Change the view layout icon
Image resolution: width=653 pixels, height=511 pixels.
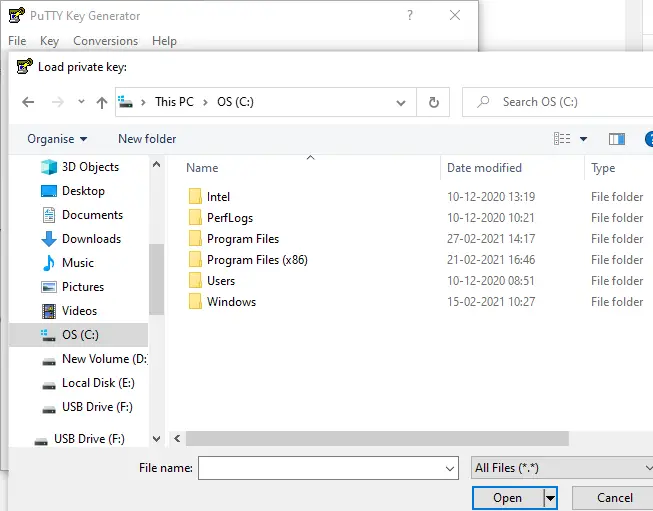point(562,139)
